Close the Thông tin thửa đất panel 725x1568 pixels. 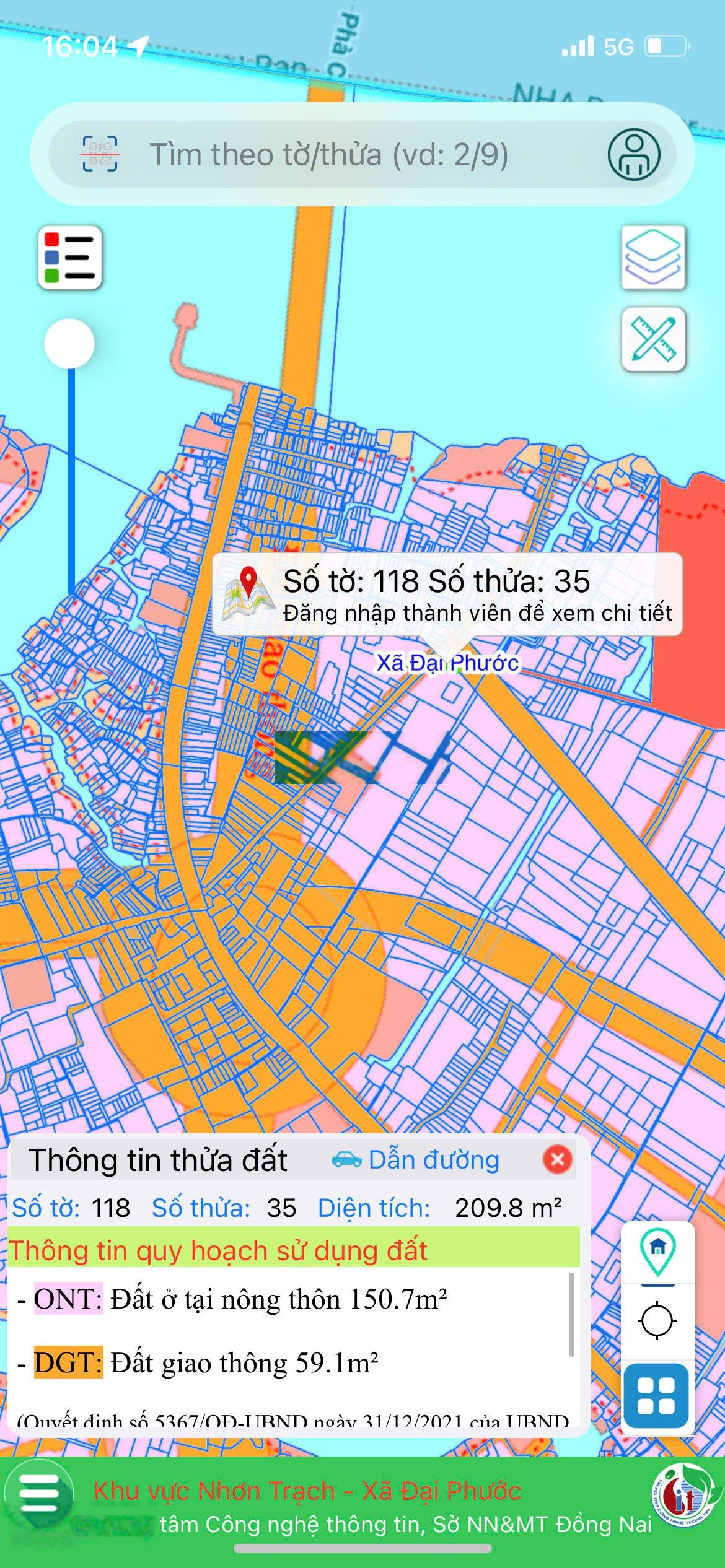[556, 1159]
